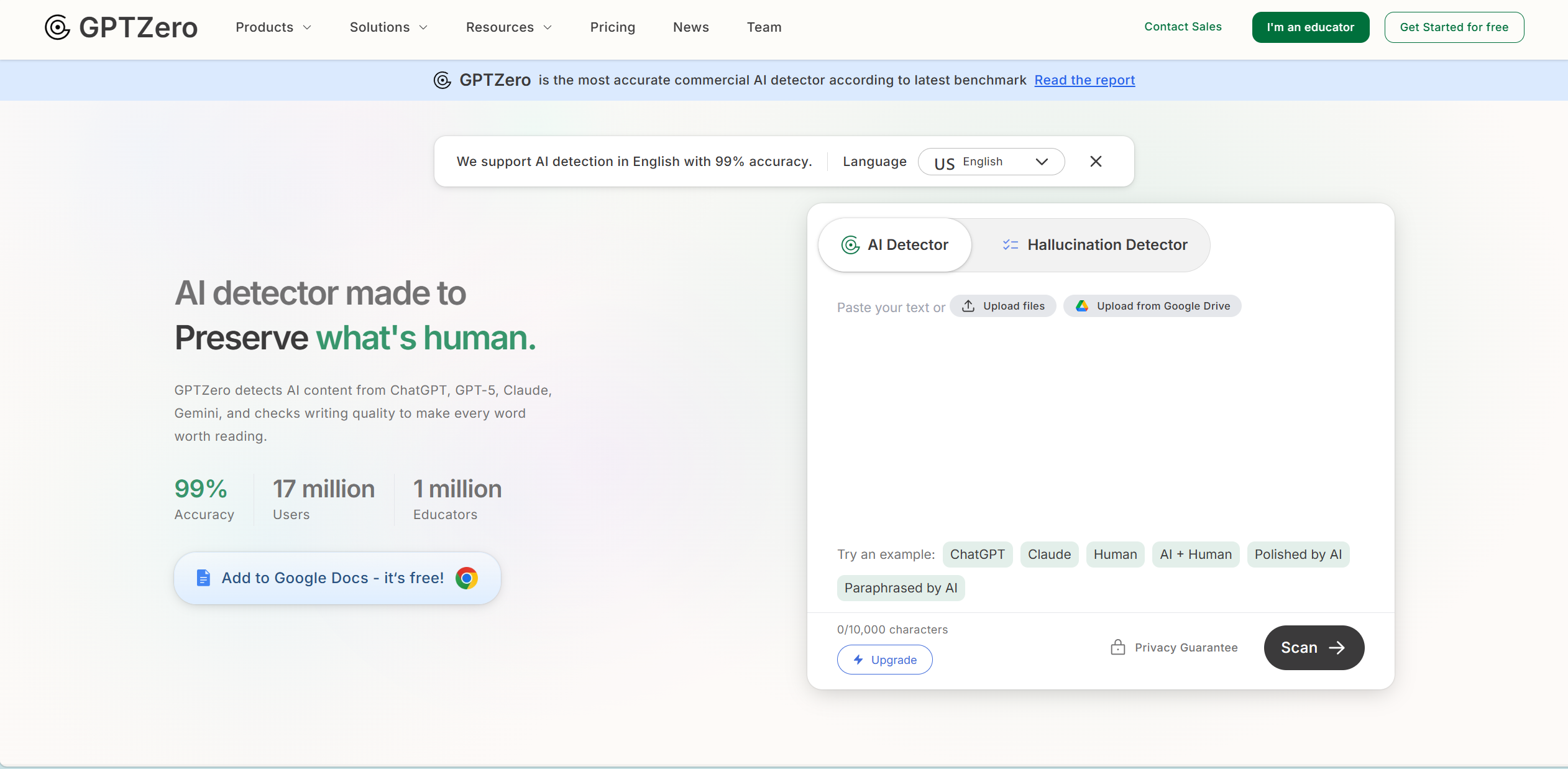Start the Scan
Image resolution: width=1568 pixels, height=769 pixels.
[1314, 648]
